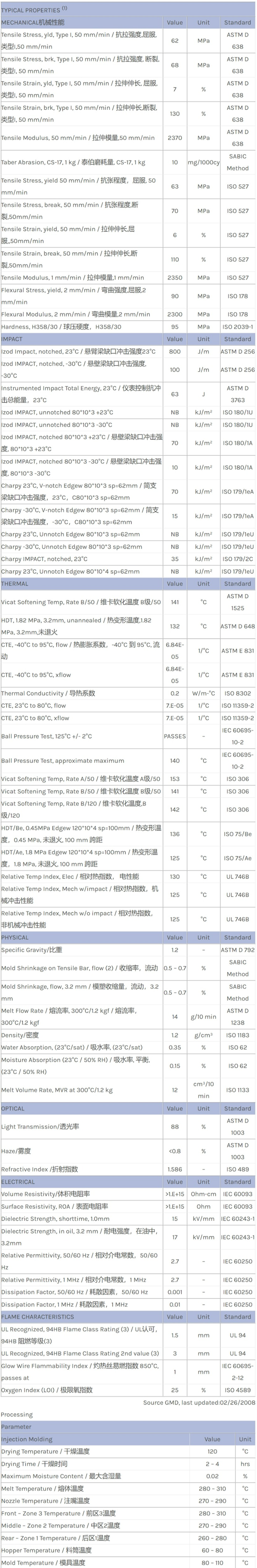Click the PHYSICAL section header

click(15, 937)
